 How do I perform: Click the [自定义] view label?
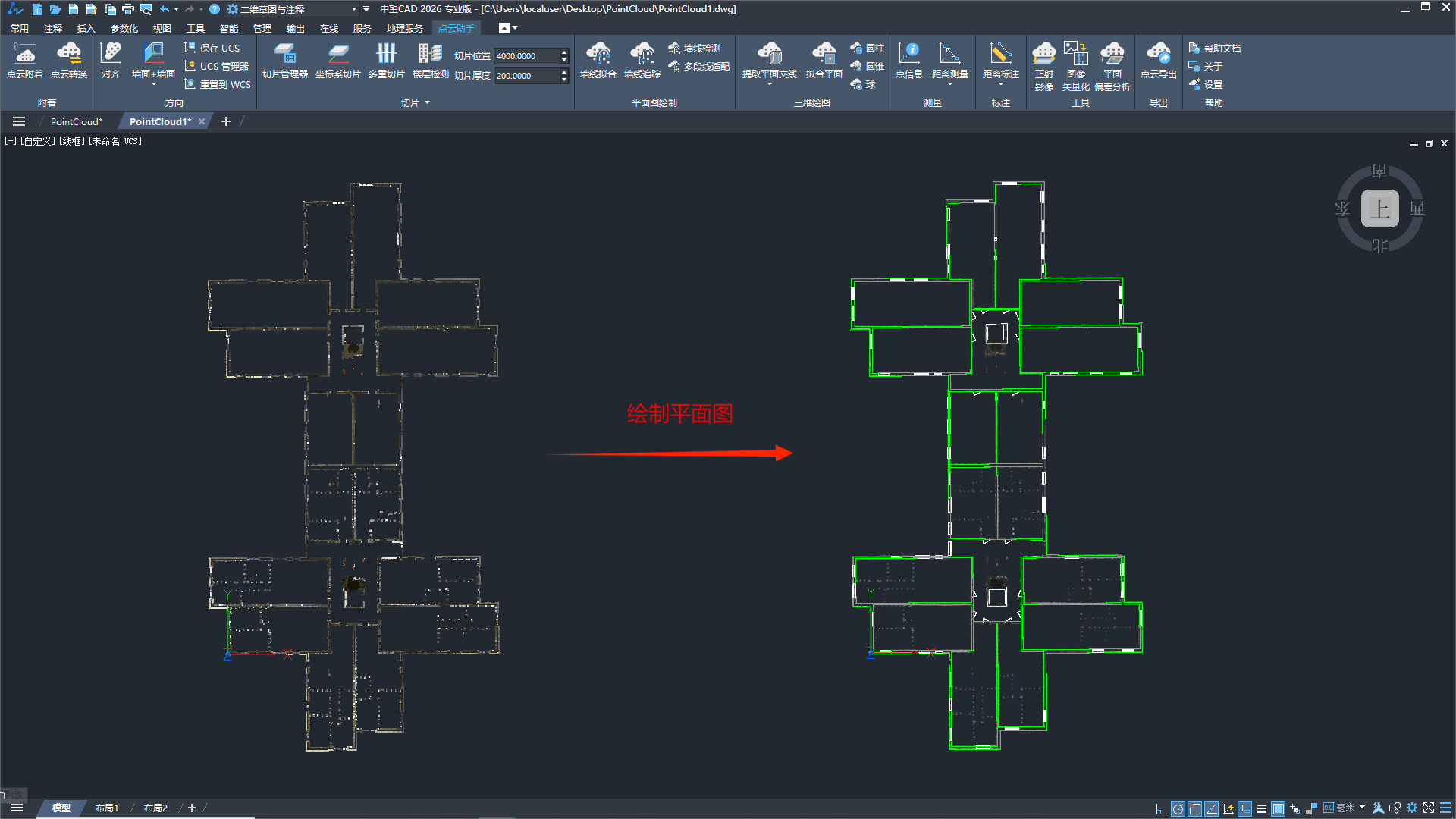[x=37, y=141]
